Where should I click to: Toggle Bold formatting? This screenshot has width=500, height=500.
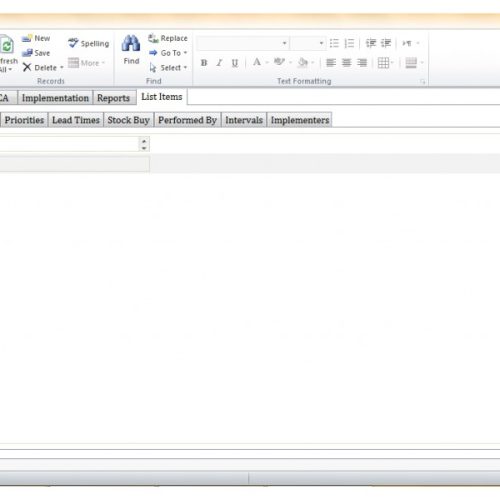click(x=204, y=63)
